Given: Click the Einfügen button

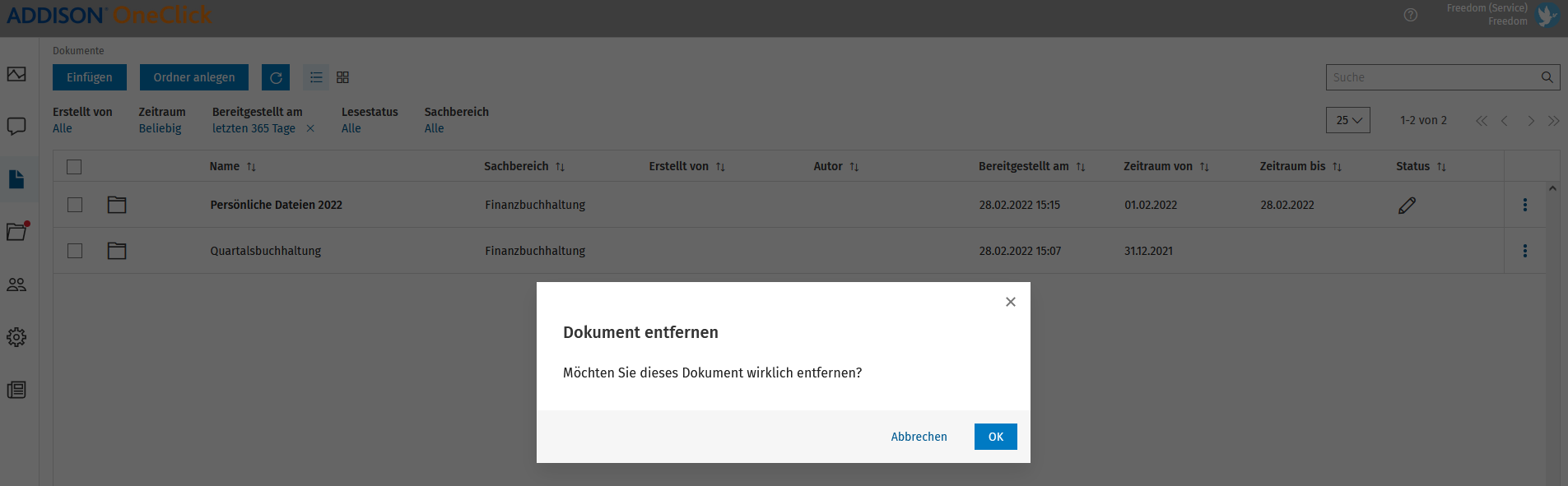Looking at the screenshot, I should [90, 77].
